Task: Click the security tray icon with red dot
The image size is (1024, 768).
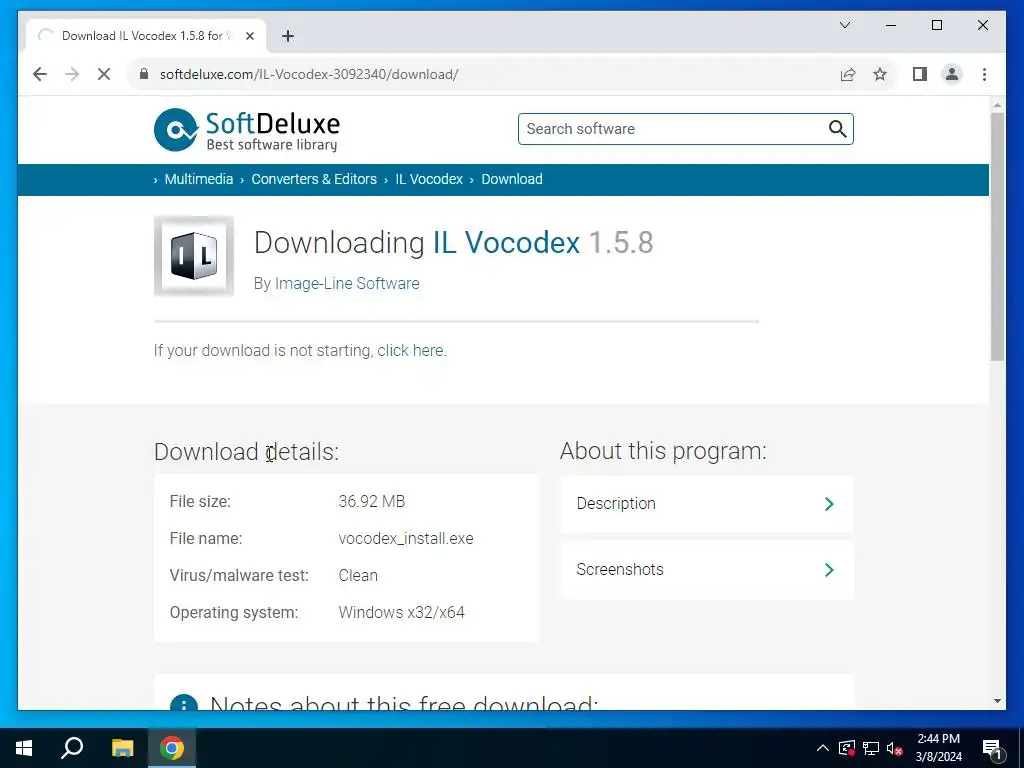Action: (847, 748)
